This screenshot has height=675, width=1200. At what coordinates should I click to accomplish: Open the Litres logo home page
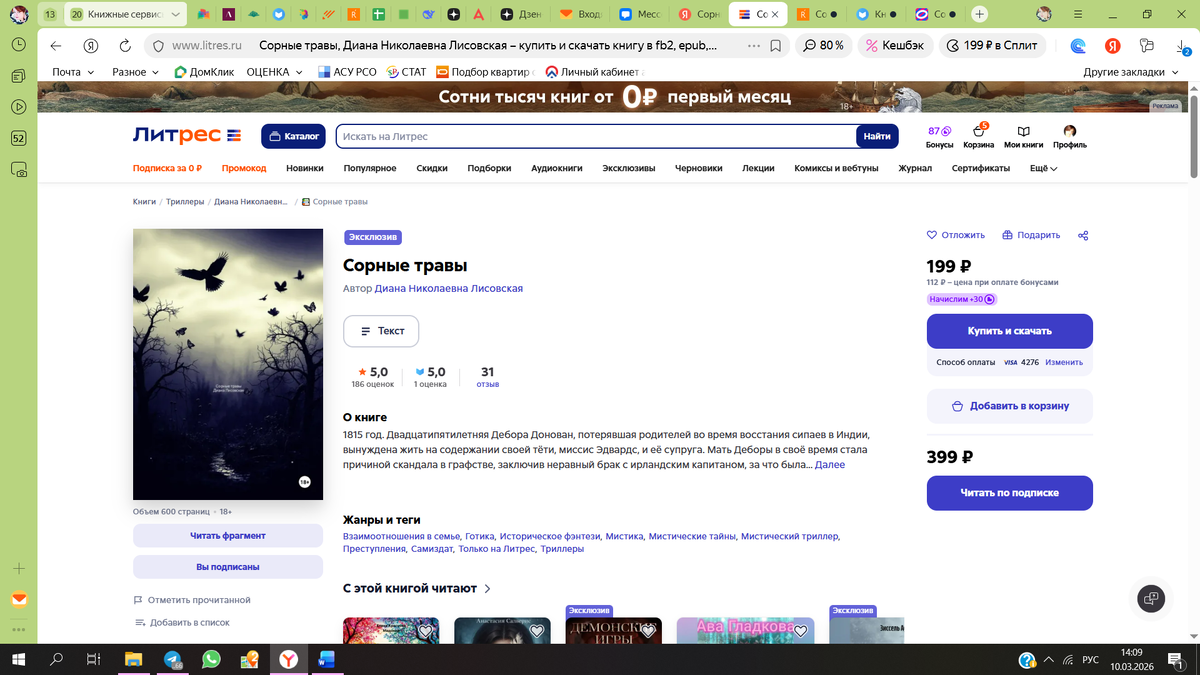[187, 136]
